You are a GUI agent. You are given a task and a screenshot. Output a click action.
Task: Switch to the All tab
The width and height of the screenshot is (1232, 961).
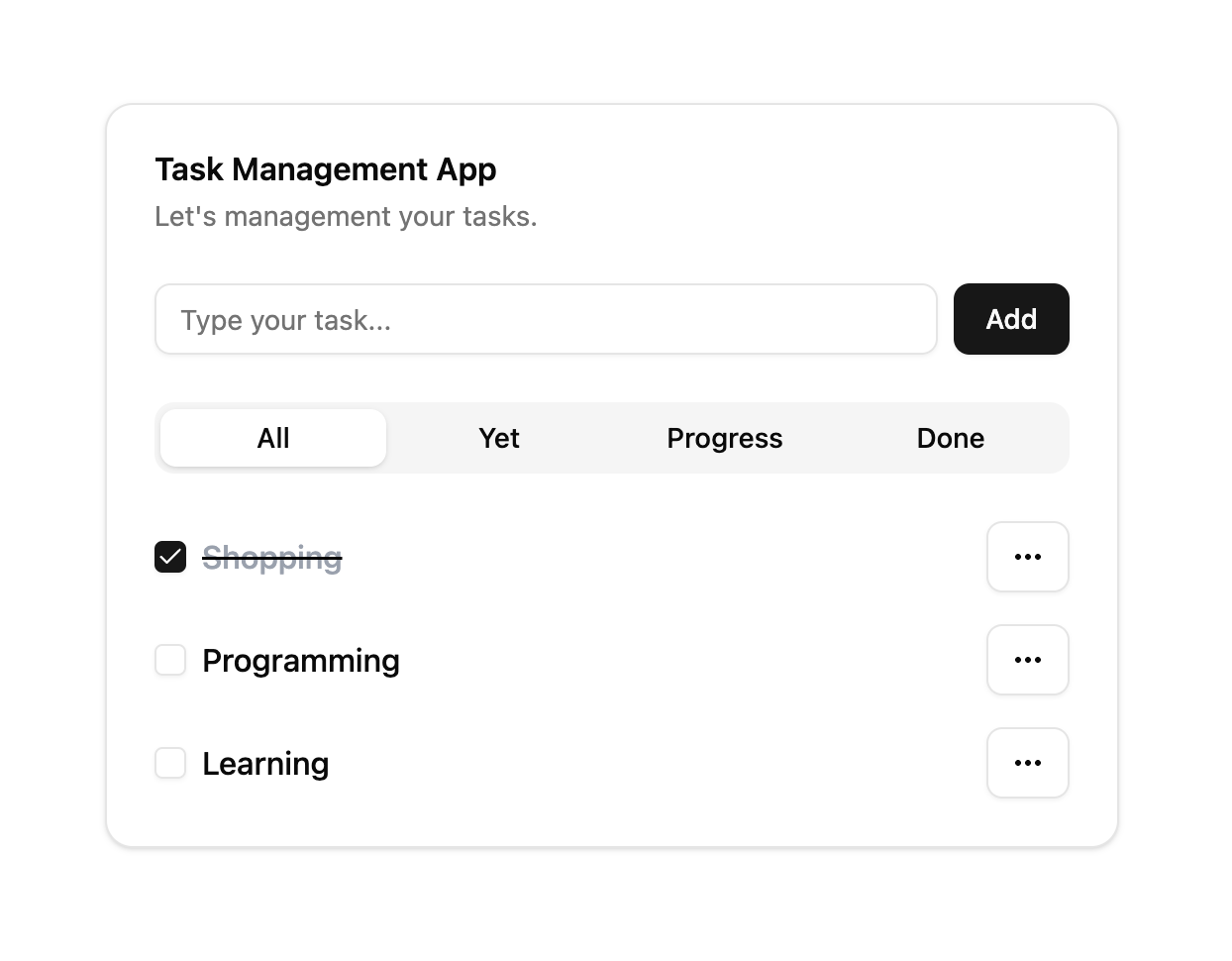pos(273,438)
